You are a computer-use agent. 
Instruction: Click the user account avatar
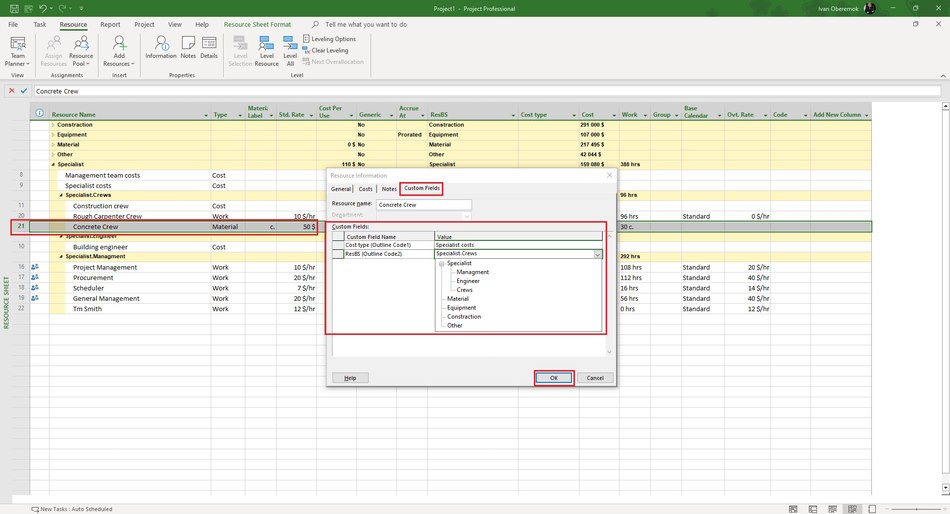coord(870,8)
